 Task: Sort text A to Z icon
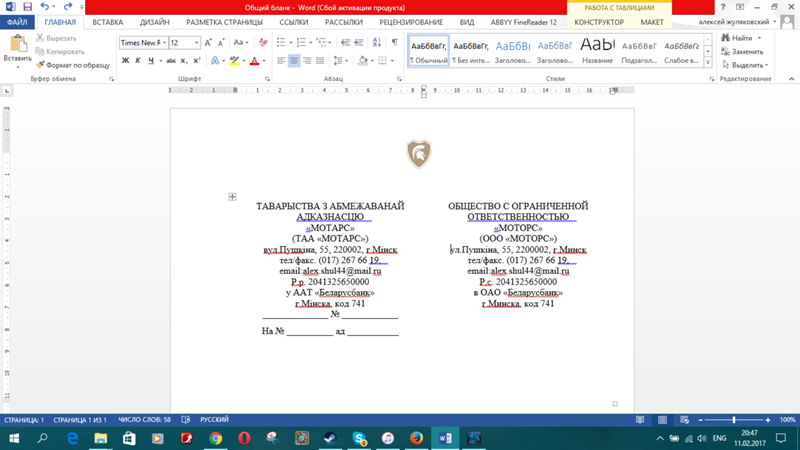click(377, 43)
